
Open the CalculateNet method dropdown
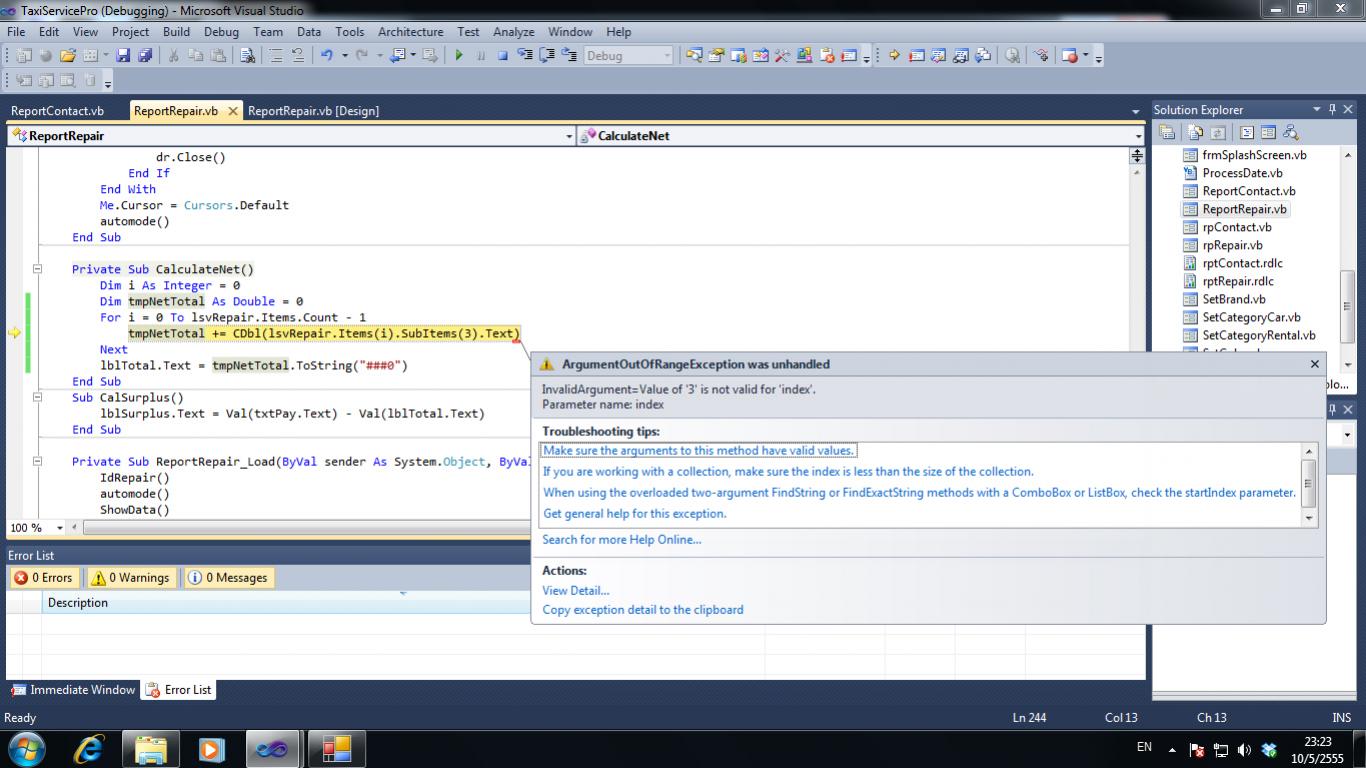[x=1138, y=136]
